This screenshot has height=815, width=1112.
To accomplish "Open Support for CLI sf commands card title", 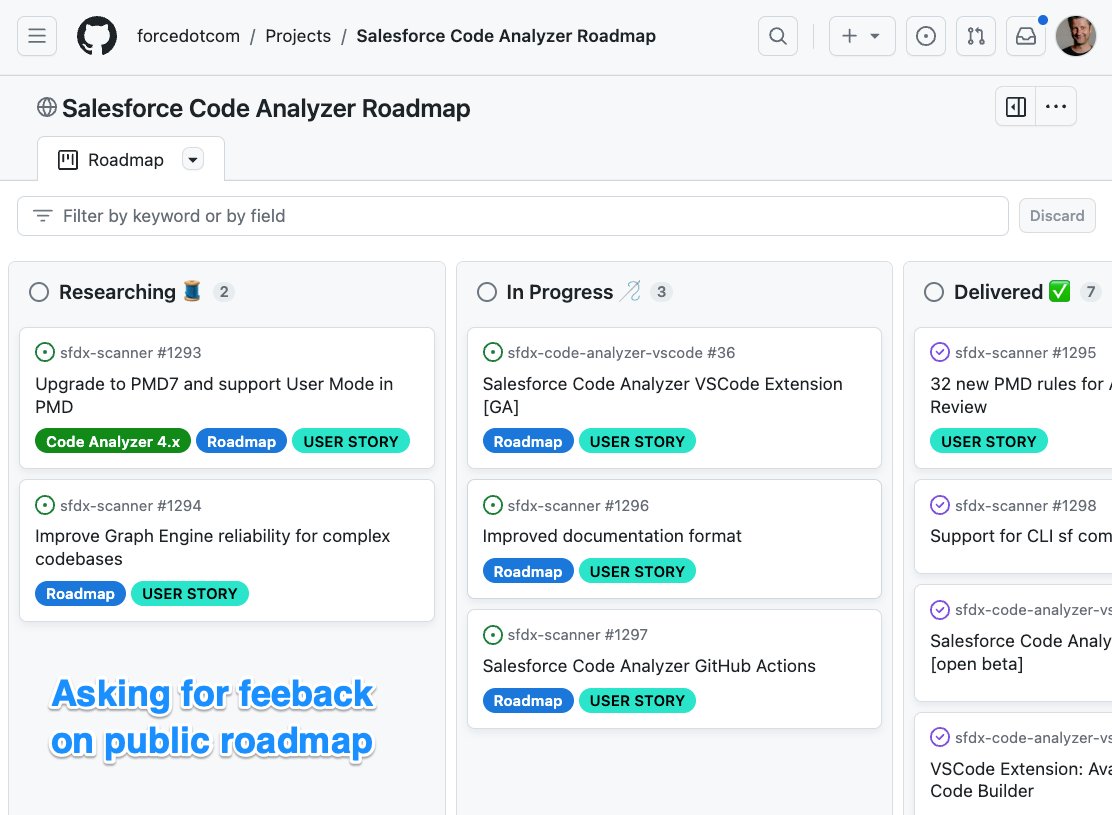I will (1021, 536).
